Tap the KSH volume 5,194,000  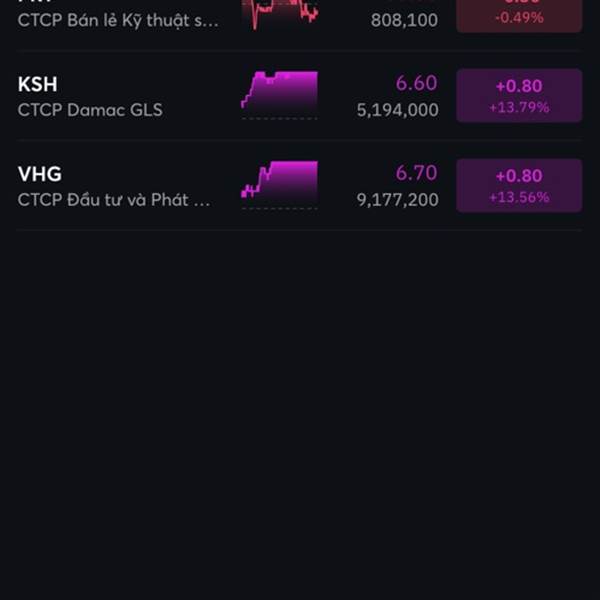(397, 110)
